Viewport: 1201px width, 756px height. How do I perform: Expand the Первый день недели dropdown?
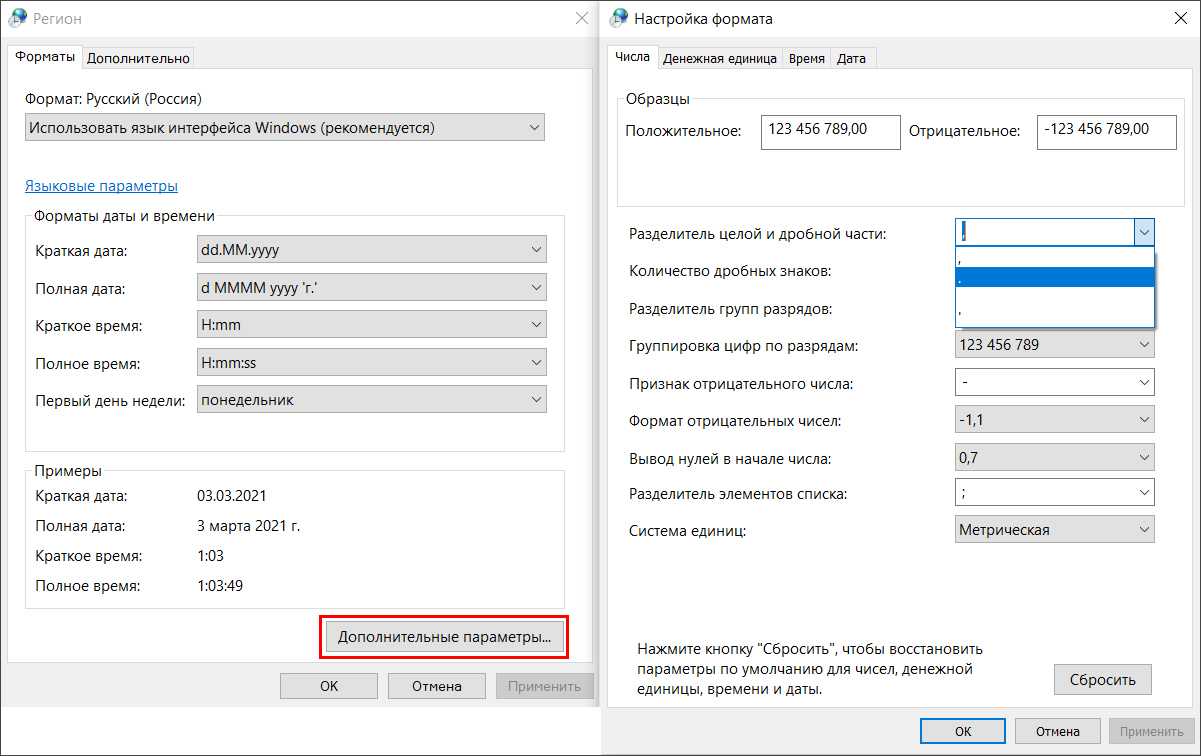372,400
